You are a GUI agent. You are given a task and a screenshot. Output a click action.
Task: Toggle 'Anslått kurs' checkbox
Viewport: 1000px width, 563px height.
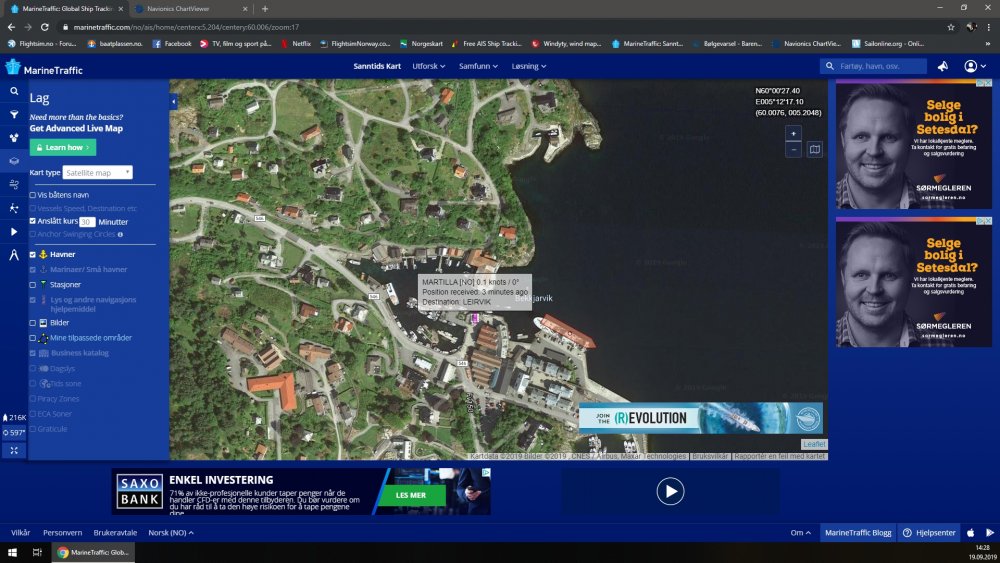[33, 221]
